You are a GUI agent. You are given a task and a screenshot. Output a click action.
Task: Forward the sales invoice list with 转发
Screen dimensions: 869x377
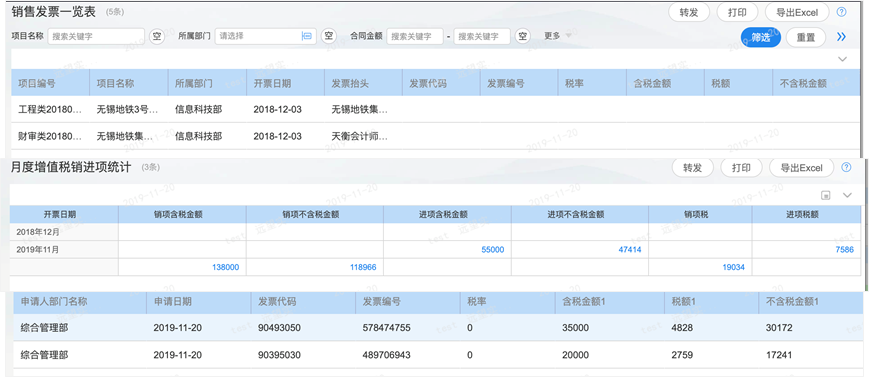click(x=689, y=12)
